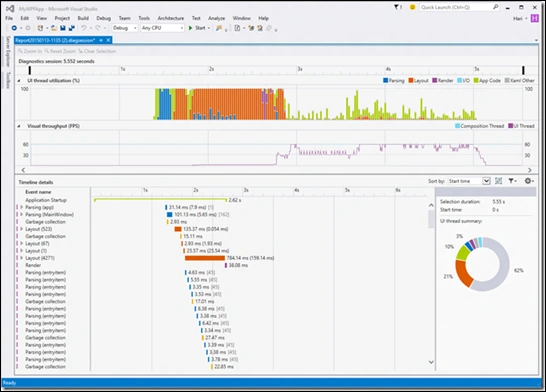Click the Zoom In button in diagnostics toolbar
This screenshot has width=546, height=392.
pos(30,51)
